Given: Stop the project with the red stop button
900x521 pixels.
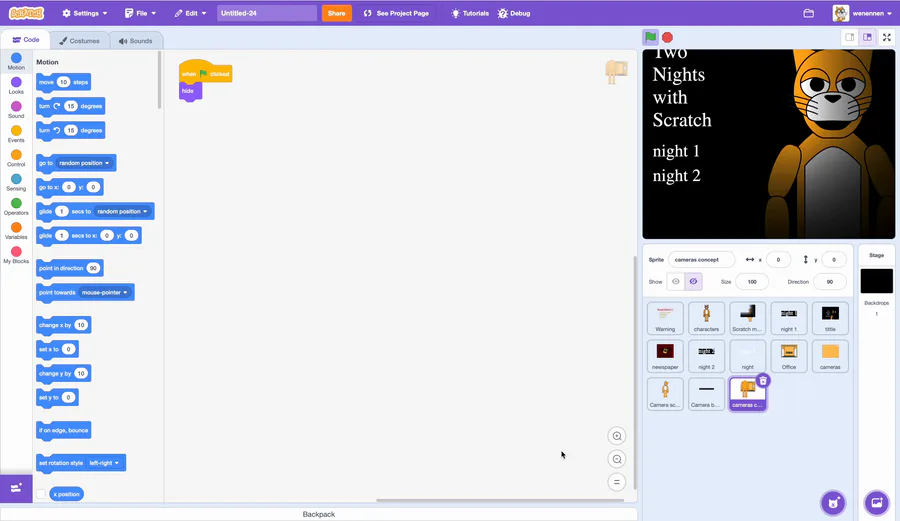Looking at the screenshot, I should click(667, 37).
